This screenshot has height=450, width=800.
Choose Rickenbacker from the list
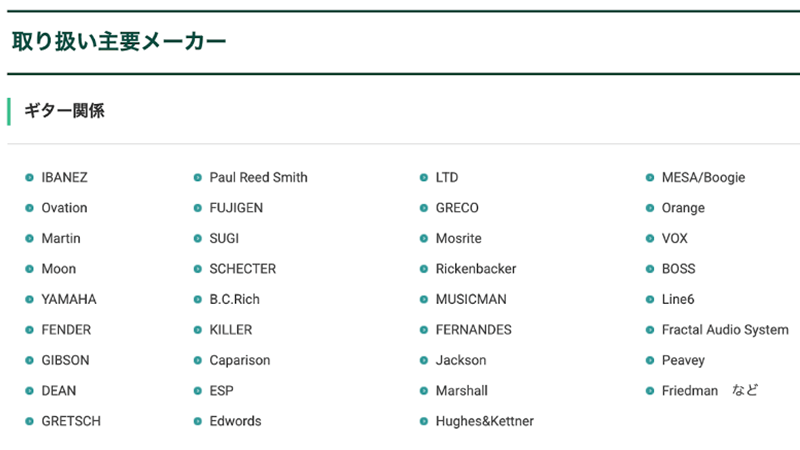(x=476, y=269)
